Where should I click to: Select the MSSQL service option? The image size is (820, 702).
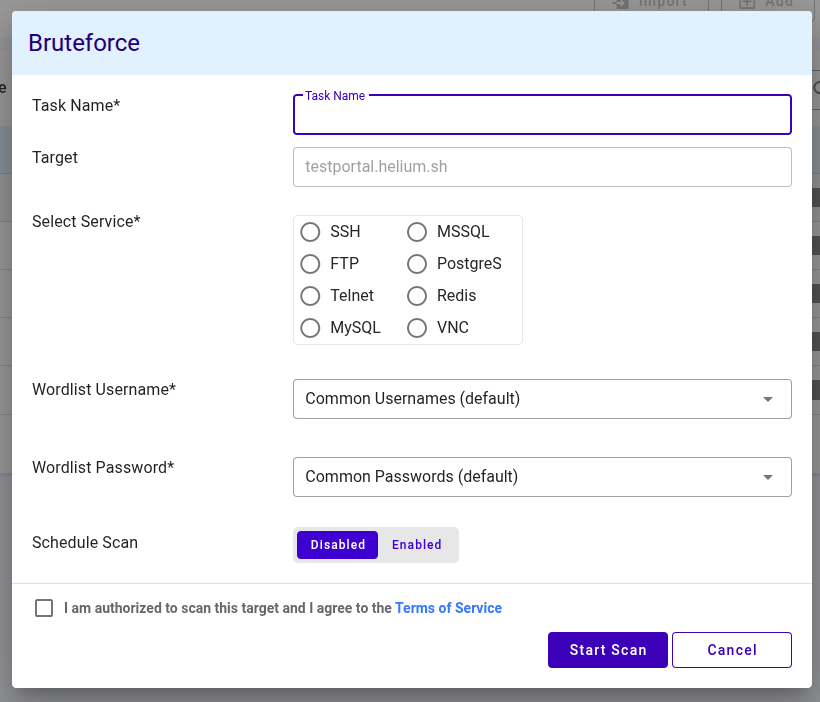tap(417, 232)
